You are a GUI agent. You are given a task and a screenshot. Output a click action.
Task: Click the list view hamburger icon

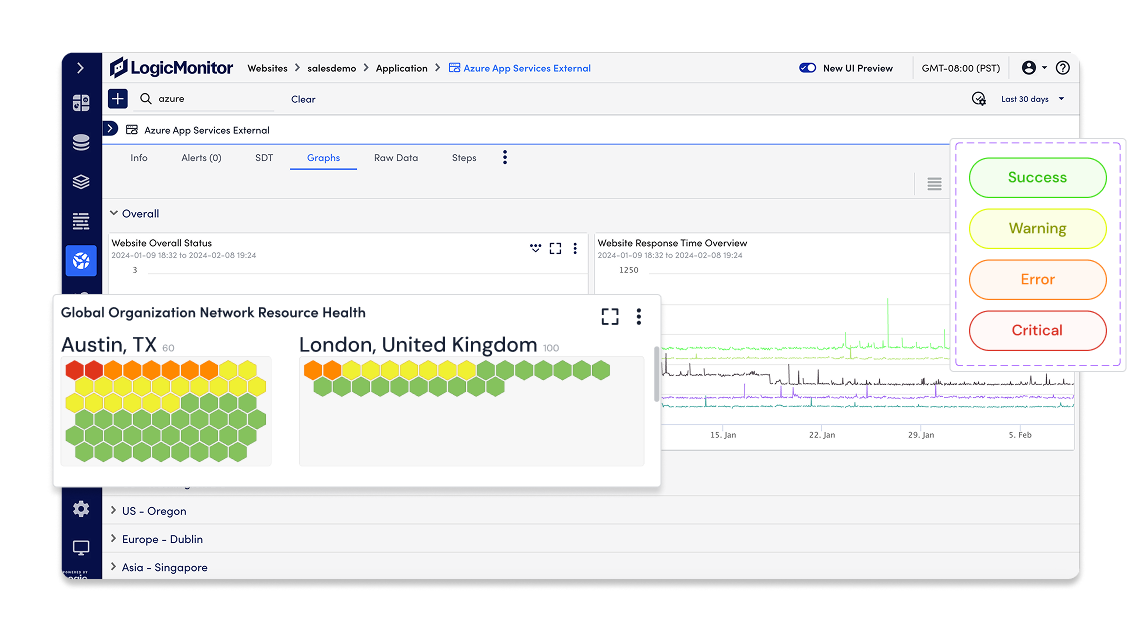click(x=934, y=184)
